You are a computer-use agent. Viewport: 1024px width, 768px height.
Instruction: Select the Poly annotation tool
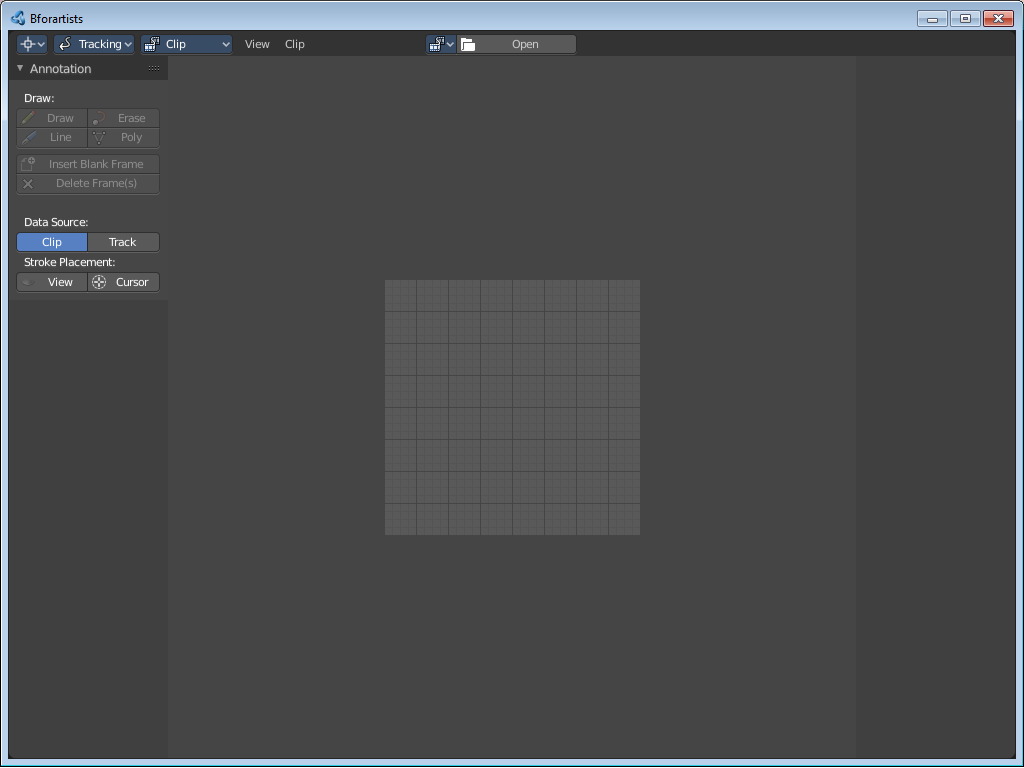(123, 138)
